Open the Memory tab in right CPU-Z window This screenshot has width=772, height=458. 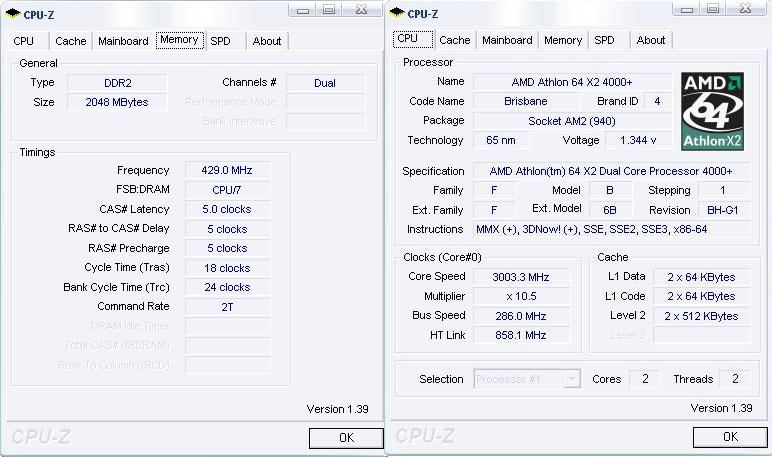tap(563, 40)
